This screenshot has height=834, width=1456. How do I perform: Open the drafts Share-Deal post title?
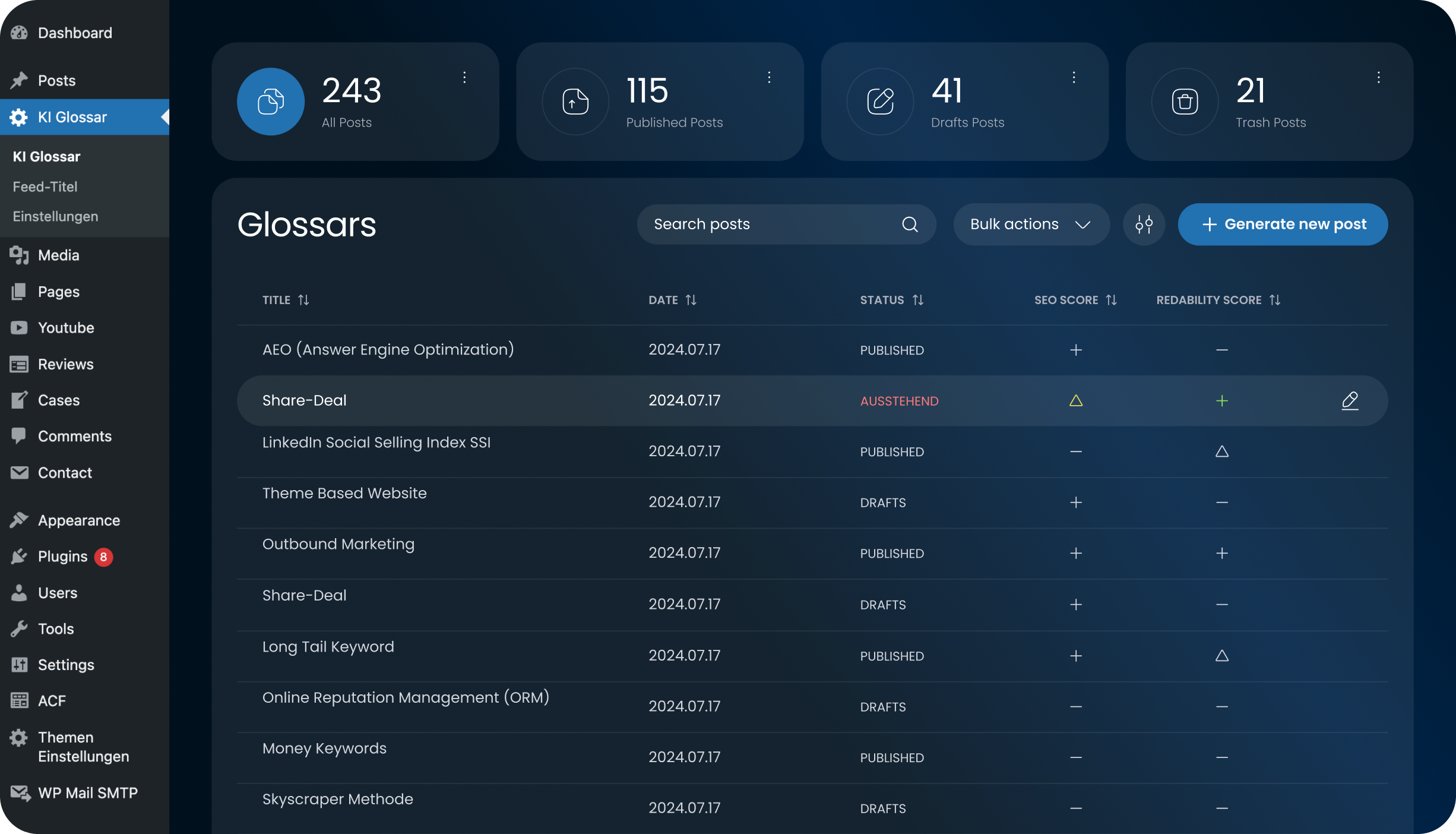[304, 595]
